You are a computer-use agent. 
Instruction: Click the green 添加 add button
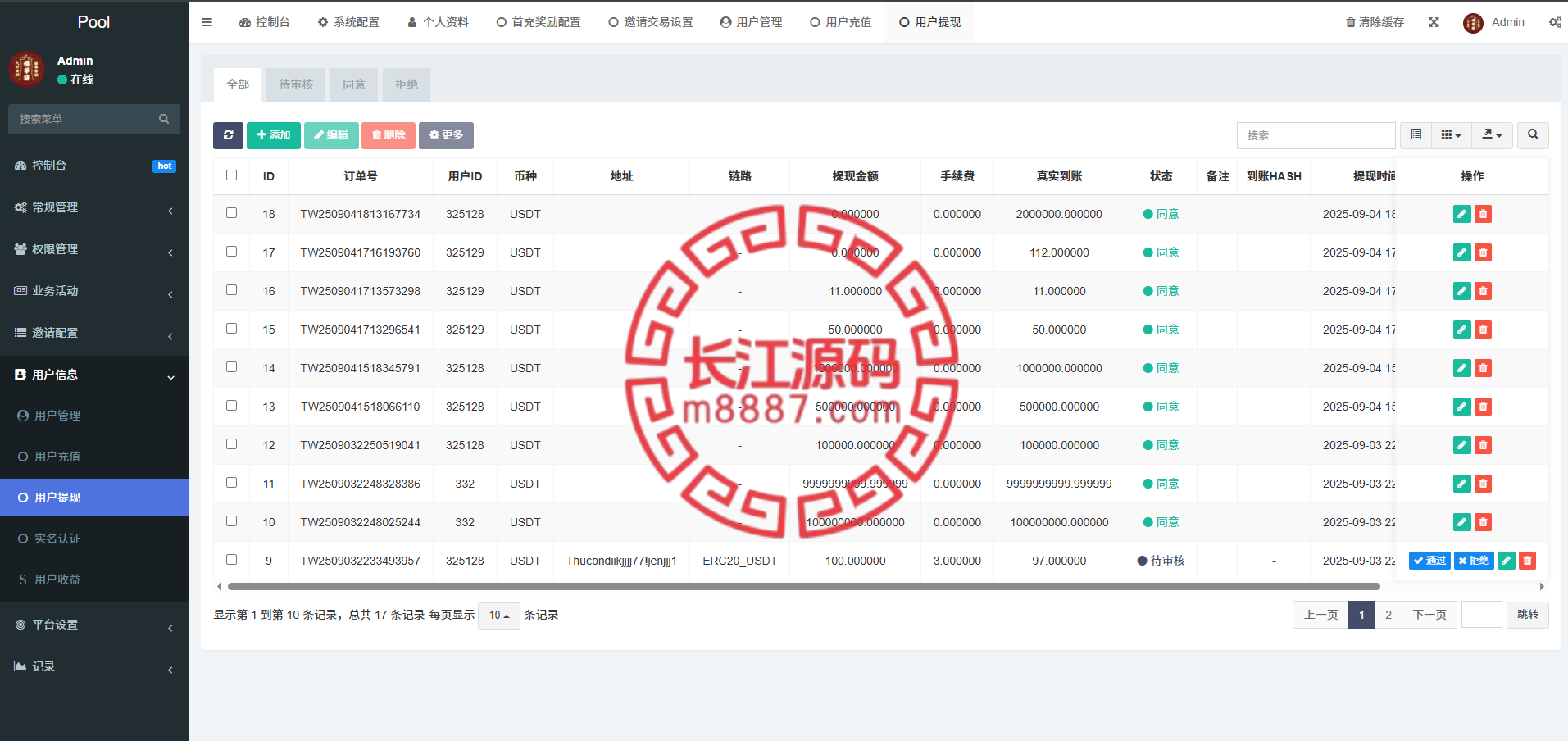coord(274,135)
